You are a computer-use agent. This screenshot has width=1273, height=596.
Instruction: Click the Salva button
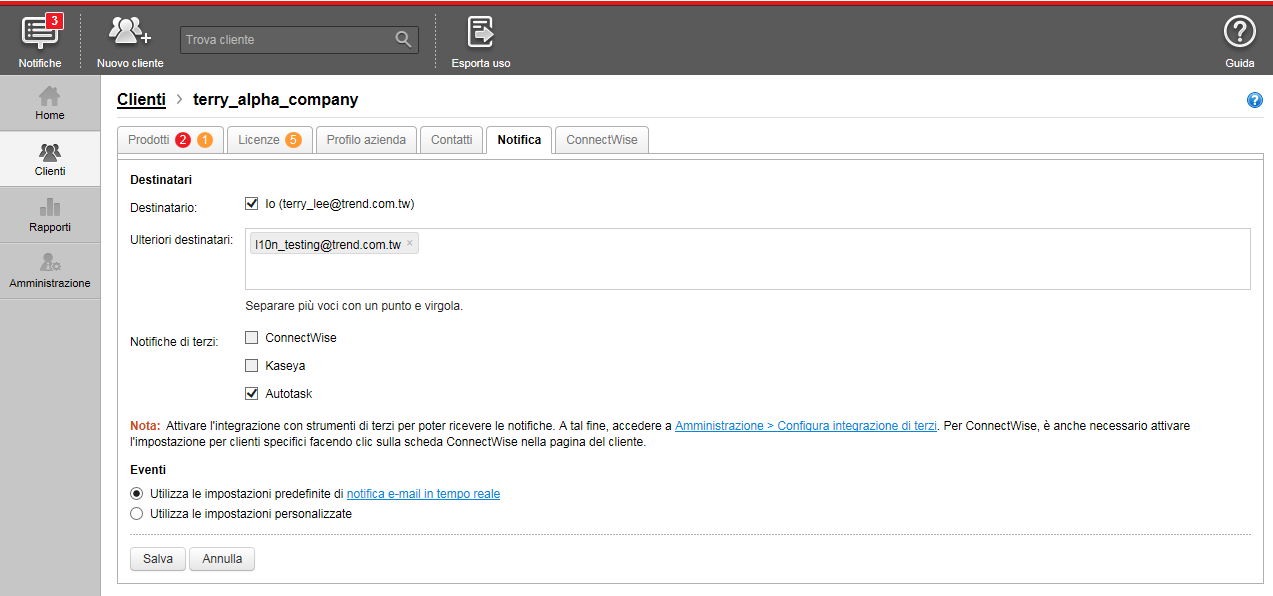point(158,559)
